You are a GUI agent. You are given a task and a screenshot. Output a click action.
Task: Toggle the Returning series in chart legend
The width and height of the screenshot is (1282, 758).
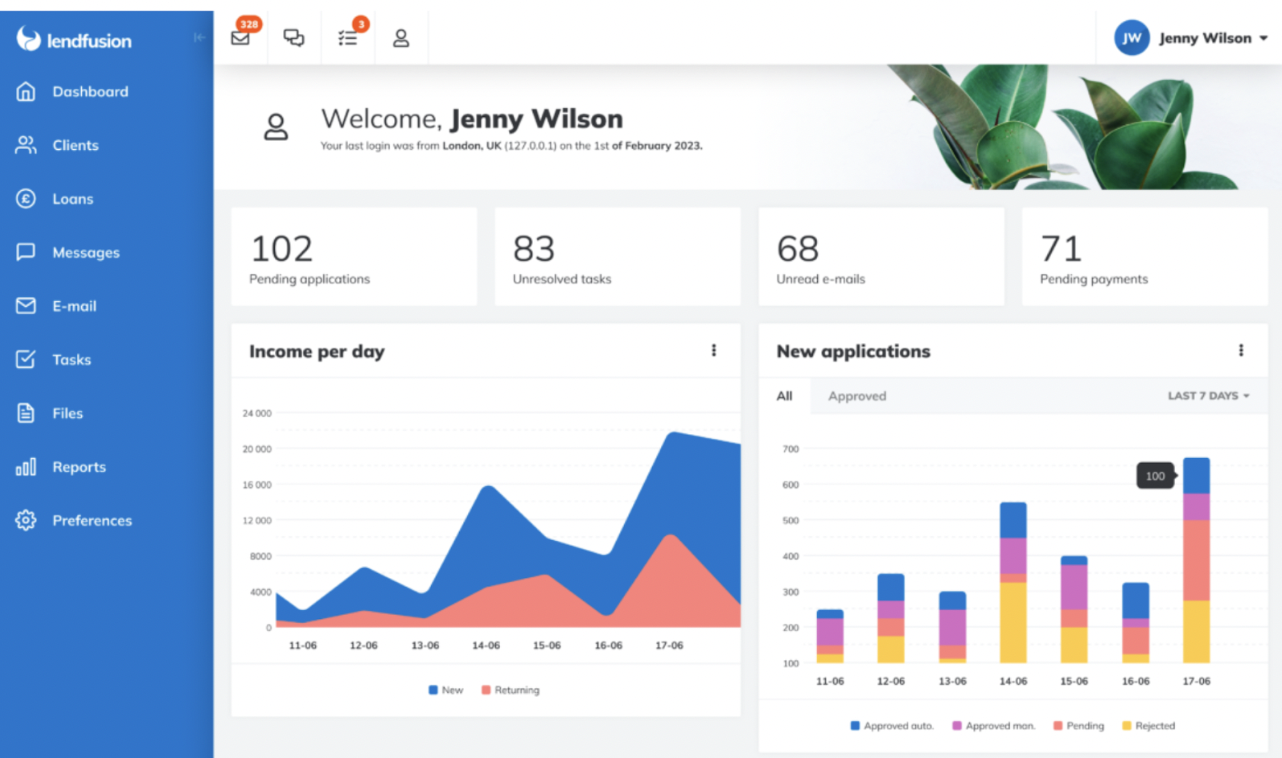pos(509,690)
